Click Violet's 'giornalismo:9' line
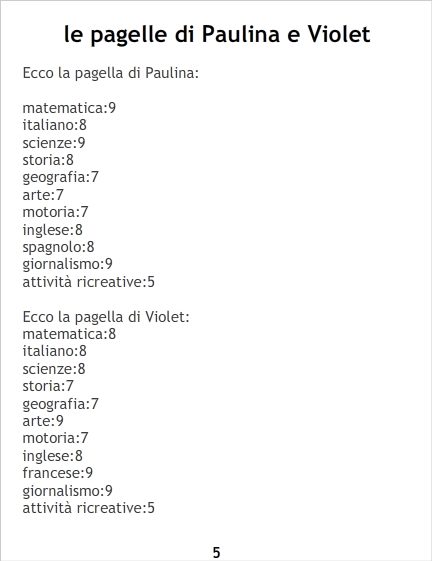Image resolution: width=432 pixels, height=561 pixels. point(68,491)
